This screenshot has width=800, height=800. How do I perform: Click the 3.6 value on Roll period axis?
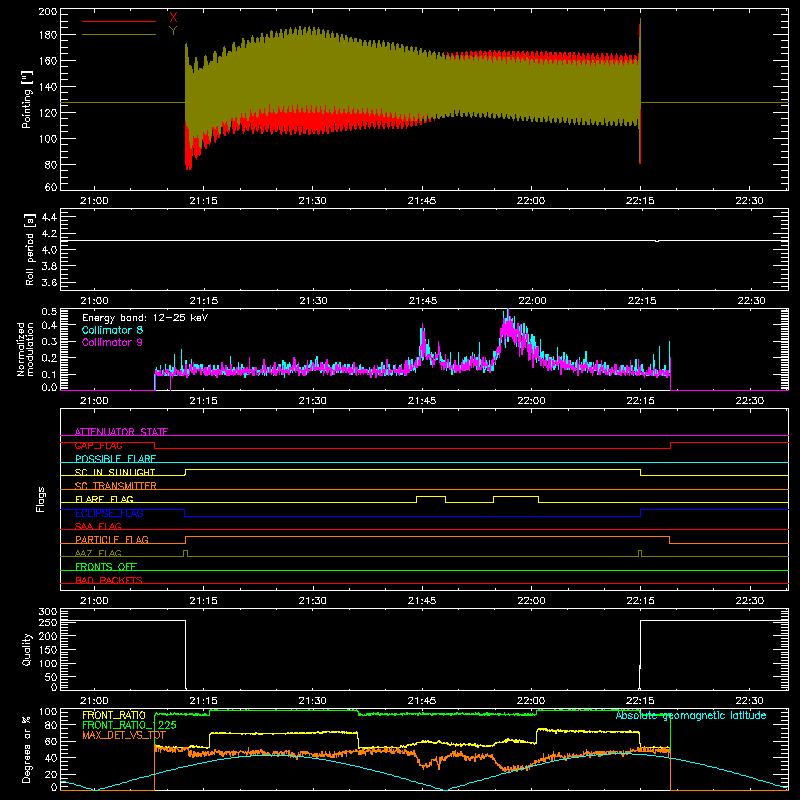[x=49, y=282]
